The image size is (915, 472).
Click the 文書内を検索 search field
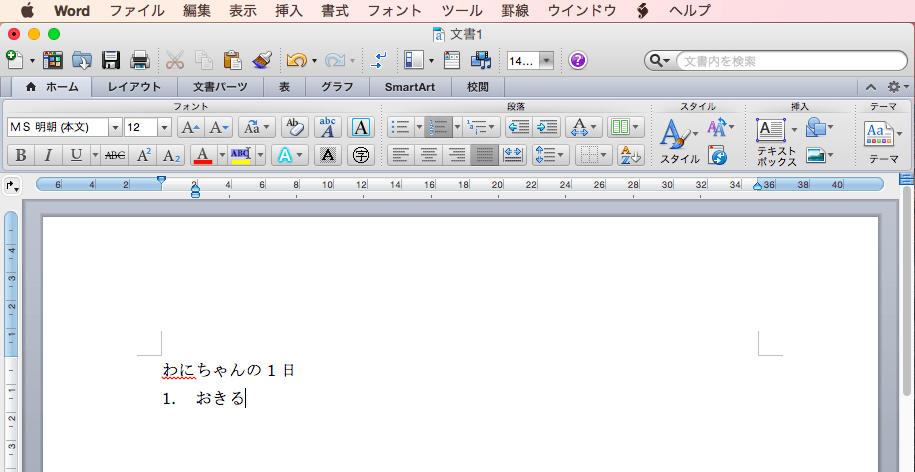tap(790, 61)
